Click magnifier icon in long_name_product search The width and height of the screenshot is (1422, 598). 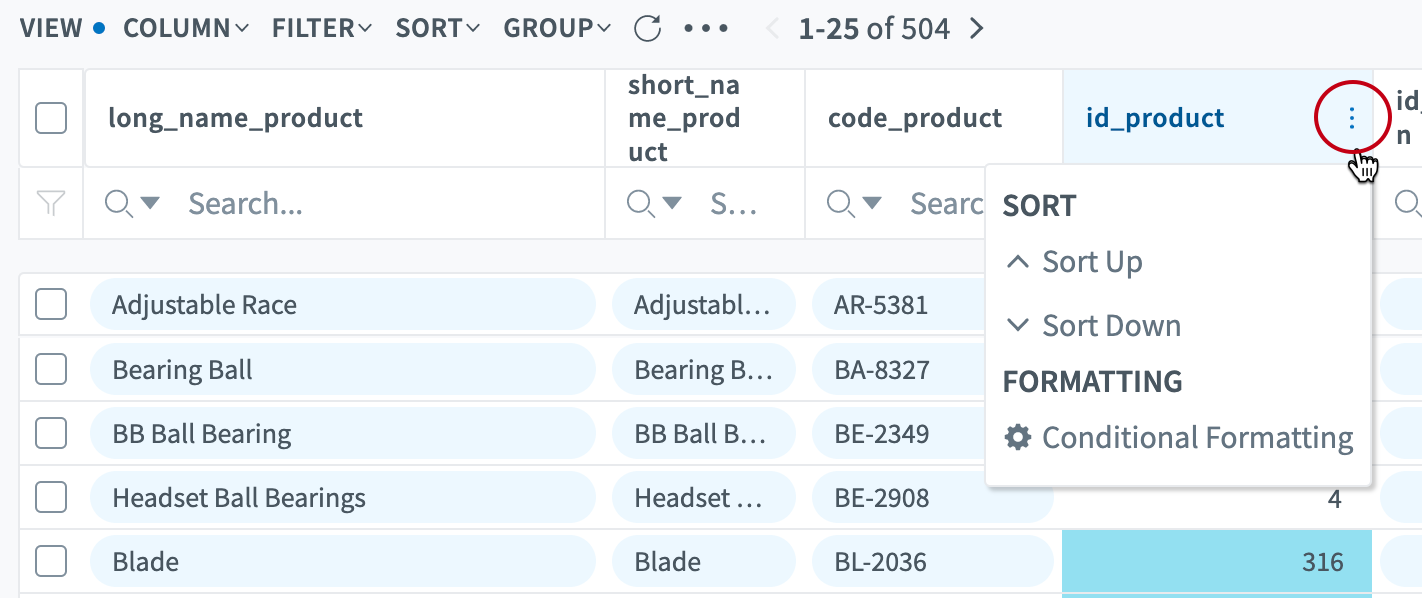(x=120, y=204)
